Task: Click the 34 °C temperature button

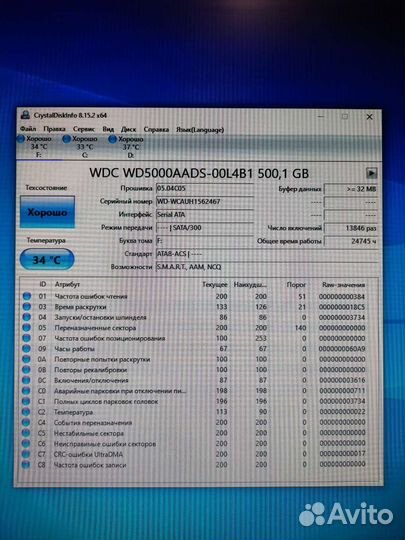Action: (47, 259)
